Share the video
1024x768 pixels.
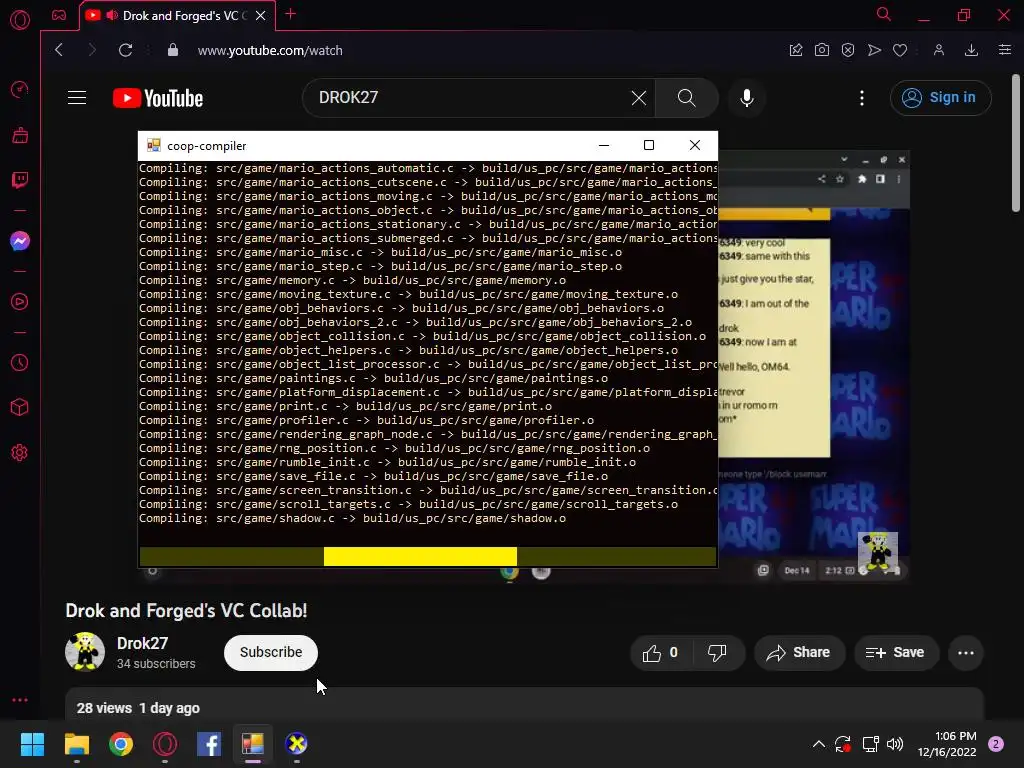pos(799,652)
